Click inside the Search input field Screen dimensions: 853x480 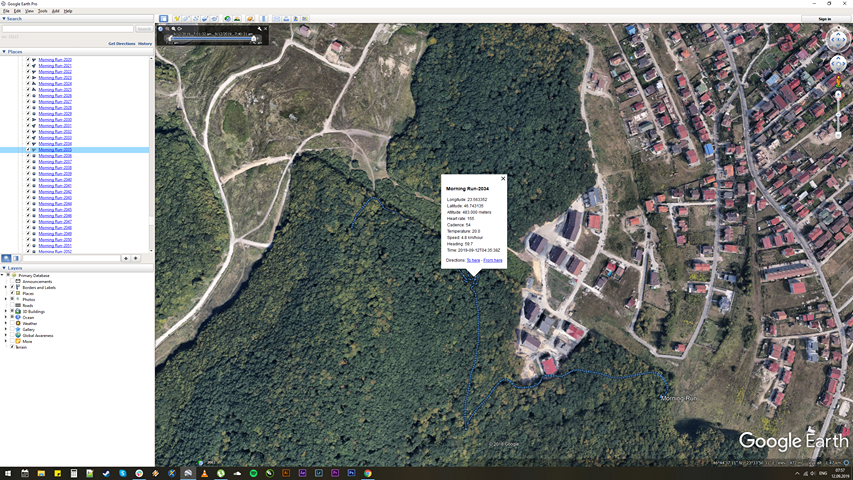(x=66, y=29)
